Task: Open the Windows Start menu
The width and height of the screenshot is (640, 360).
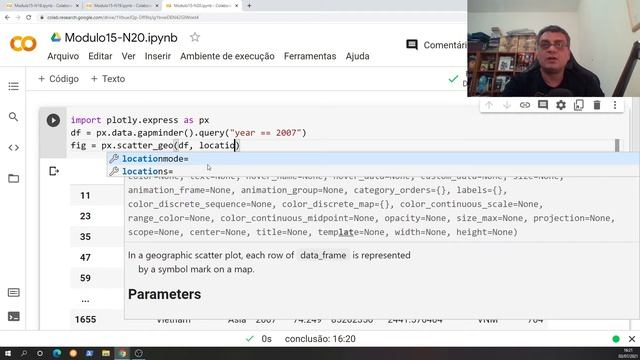Action: tap(8, 353)
